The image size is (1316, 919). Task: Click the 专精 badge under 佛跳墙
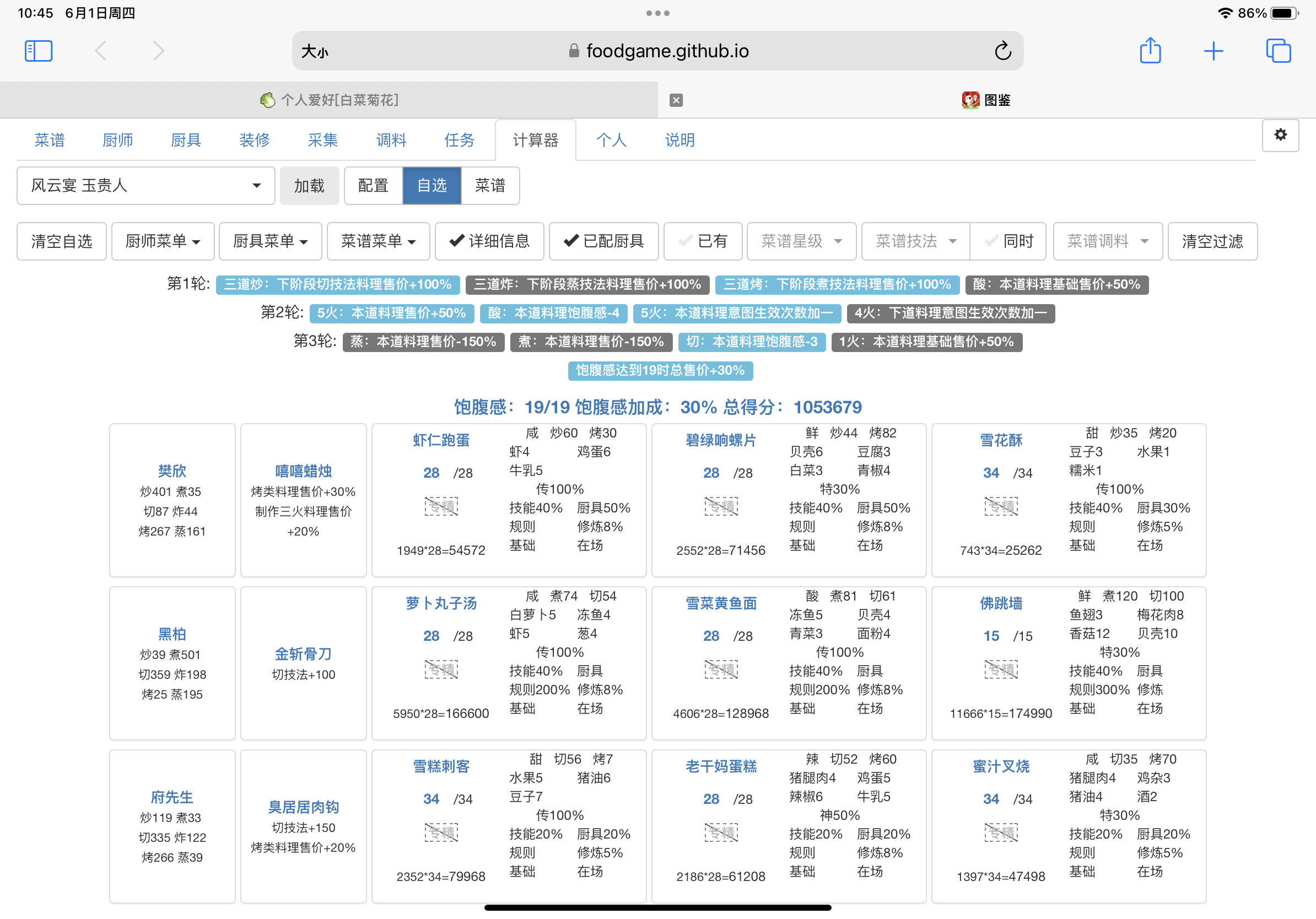1001,669
